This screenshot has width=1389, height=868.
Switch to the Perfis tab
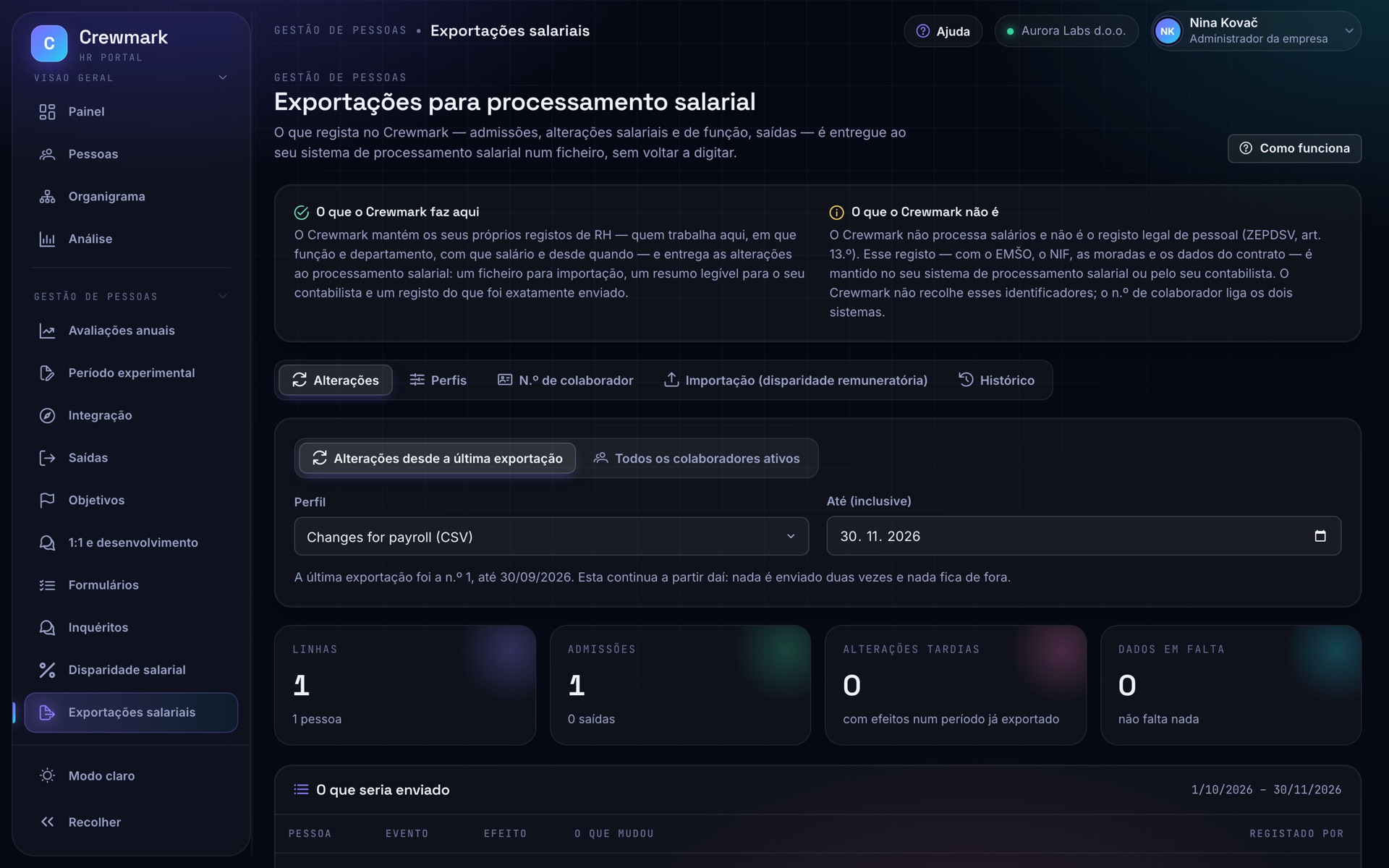[x=438, y=380]
